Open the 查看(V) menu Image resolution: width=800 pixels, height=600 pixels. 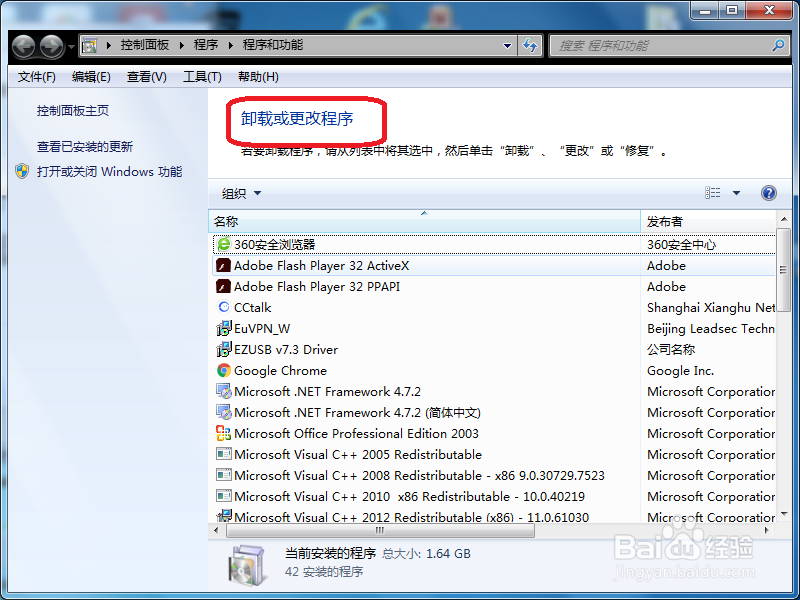146,77
